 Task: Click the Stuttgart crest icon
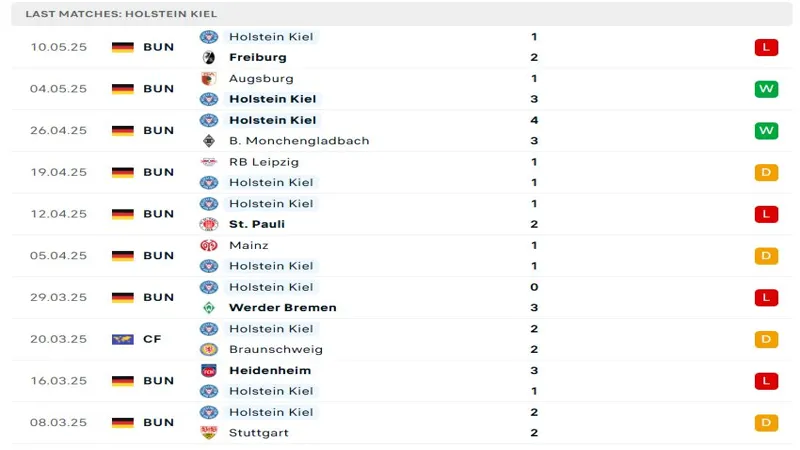(x=209, y=433)
